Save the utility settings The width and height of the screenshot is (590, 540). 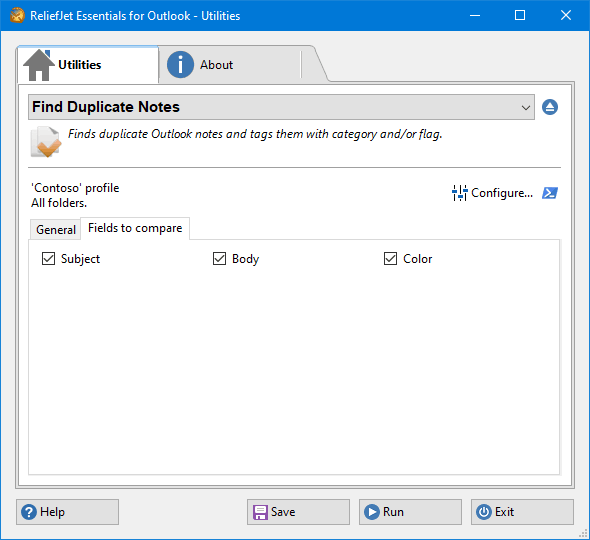[x=298, y=512]
